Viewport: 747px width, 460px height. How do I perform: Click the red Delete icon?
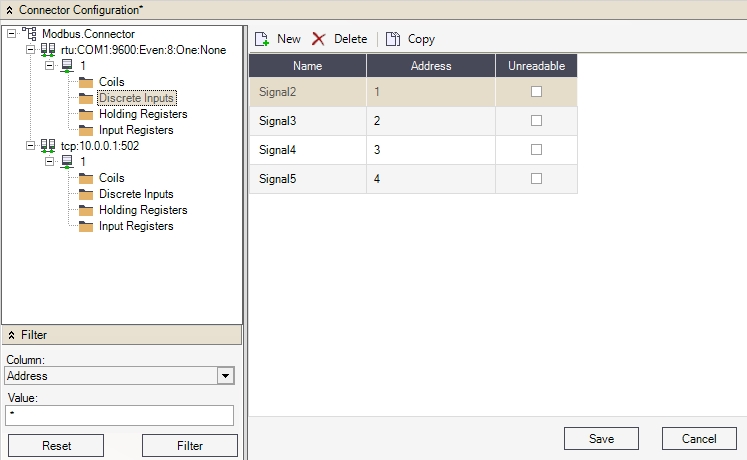319,39
